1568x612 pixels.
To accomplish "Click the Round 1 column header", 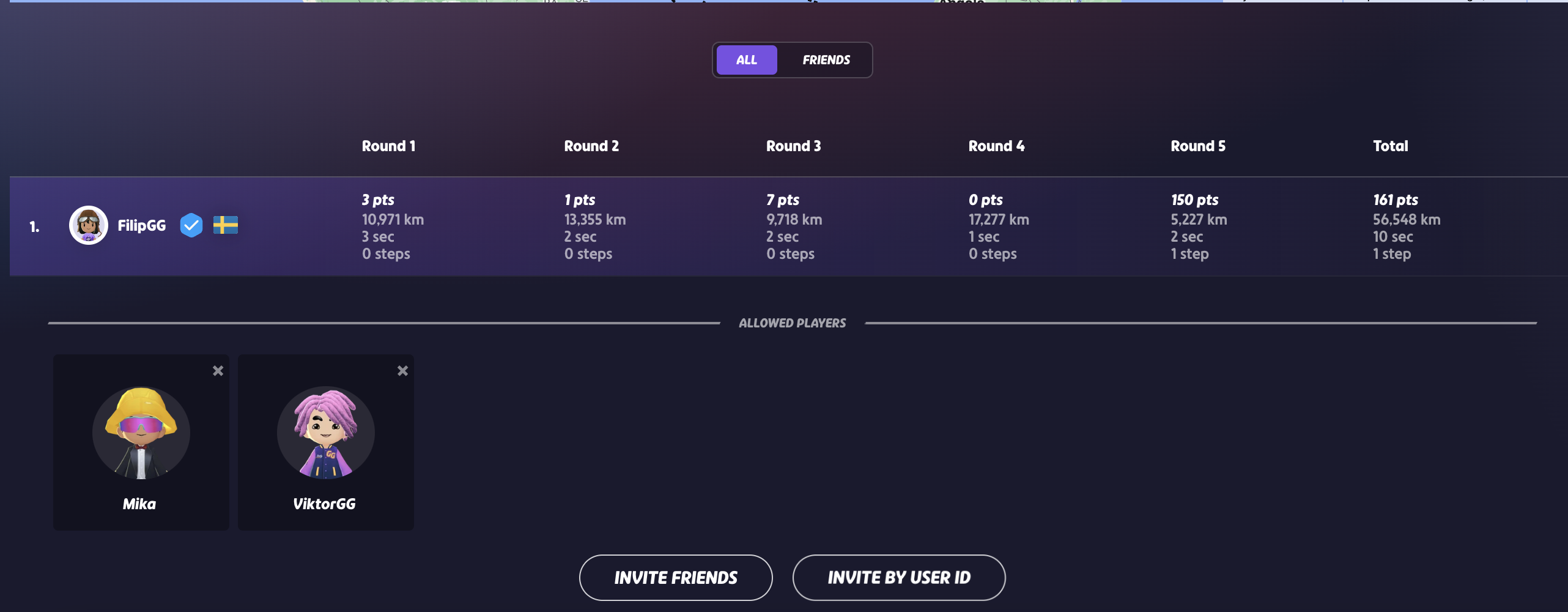I will 388,146.
